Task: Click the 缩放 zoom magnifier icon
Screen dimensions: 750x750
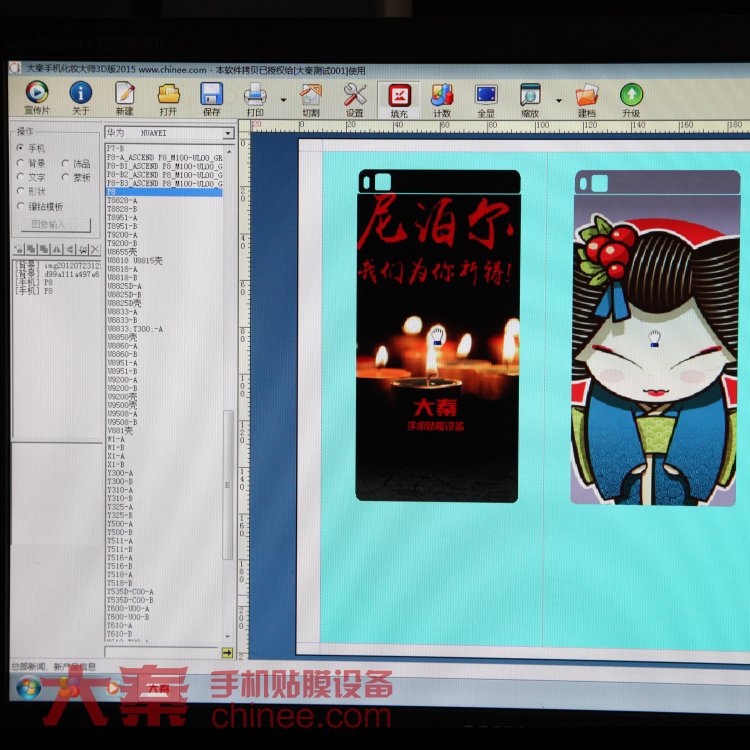Action: (530, 95)
